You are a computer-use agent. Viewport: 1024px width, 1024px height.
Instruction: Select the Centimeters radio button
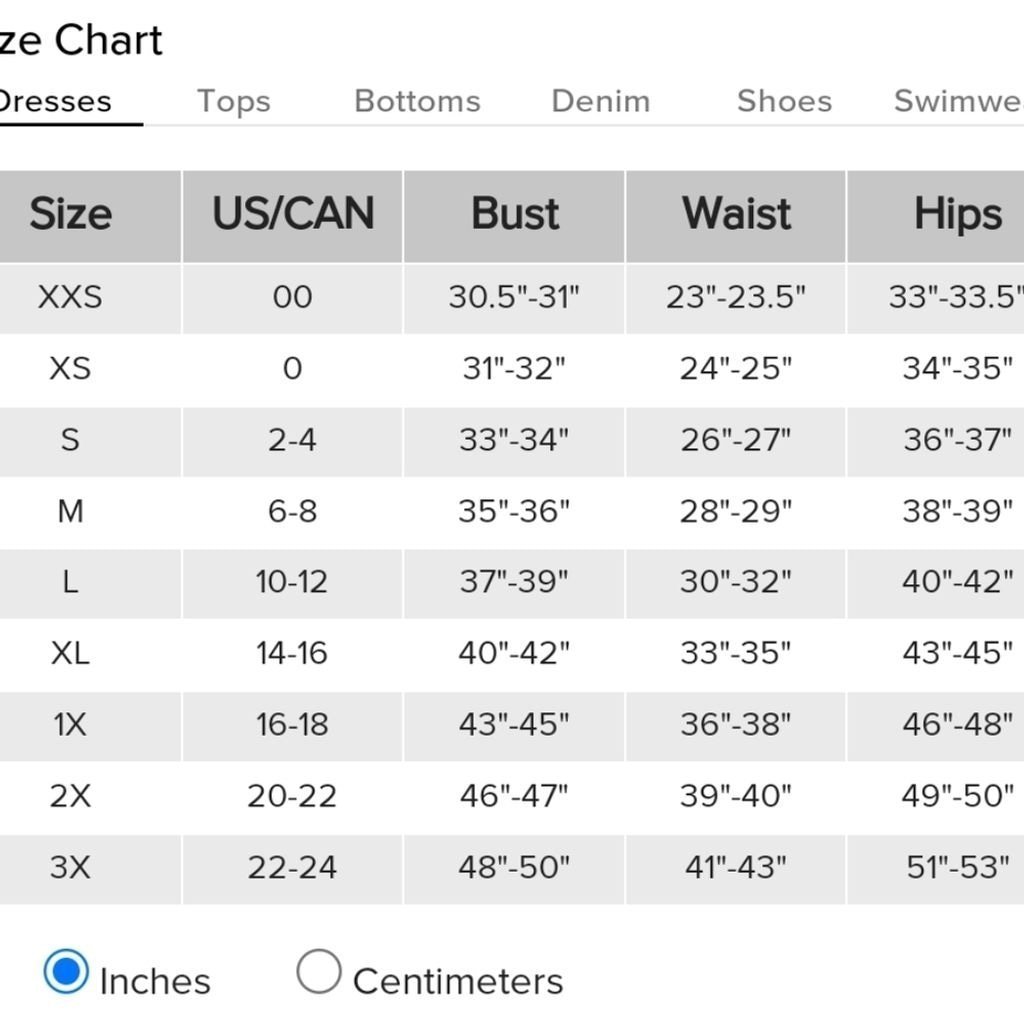click(319, 971)
